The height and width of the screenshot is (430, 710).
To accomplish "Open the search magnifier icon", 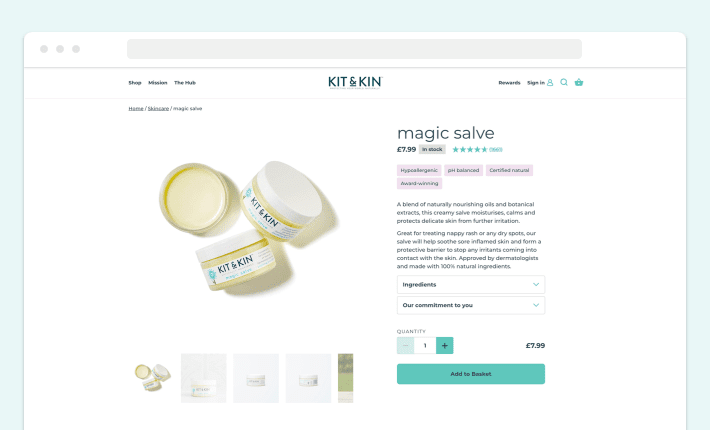I will (x=564, y=82).
